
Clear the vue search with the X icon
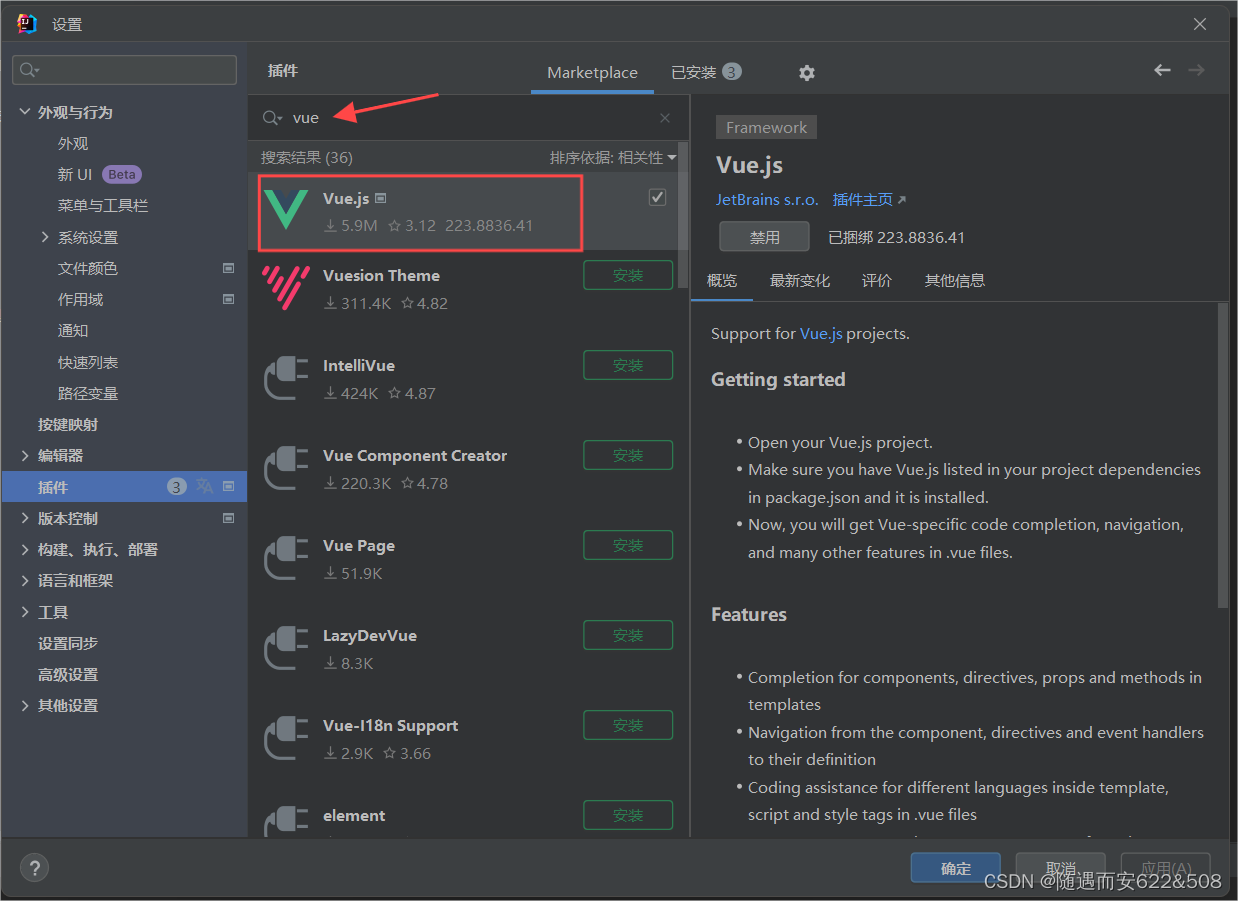click(x=664, y=118)
